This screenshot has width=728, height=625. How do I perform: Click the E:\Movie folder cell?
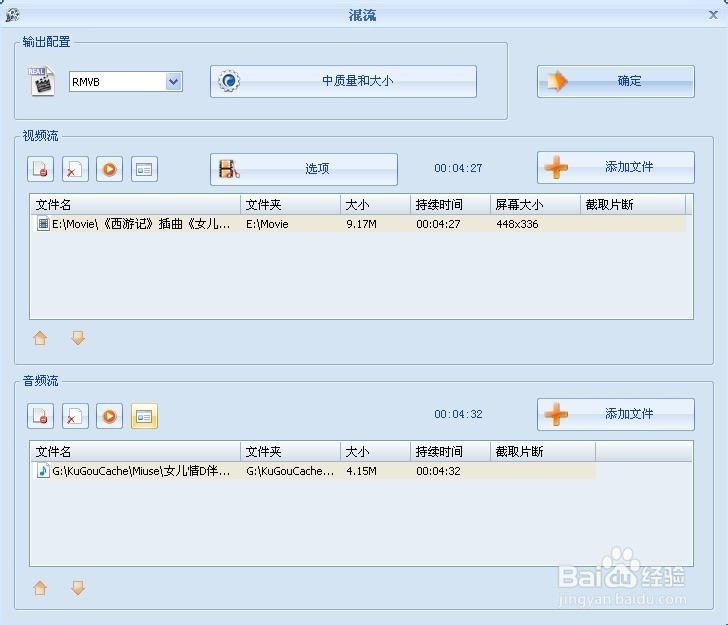pyautogui.click(x=267, y=224)
